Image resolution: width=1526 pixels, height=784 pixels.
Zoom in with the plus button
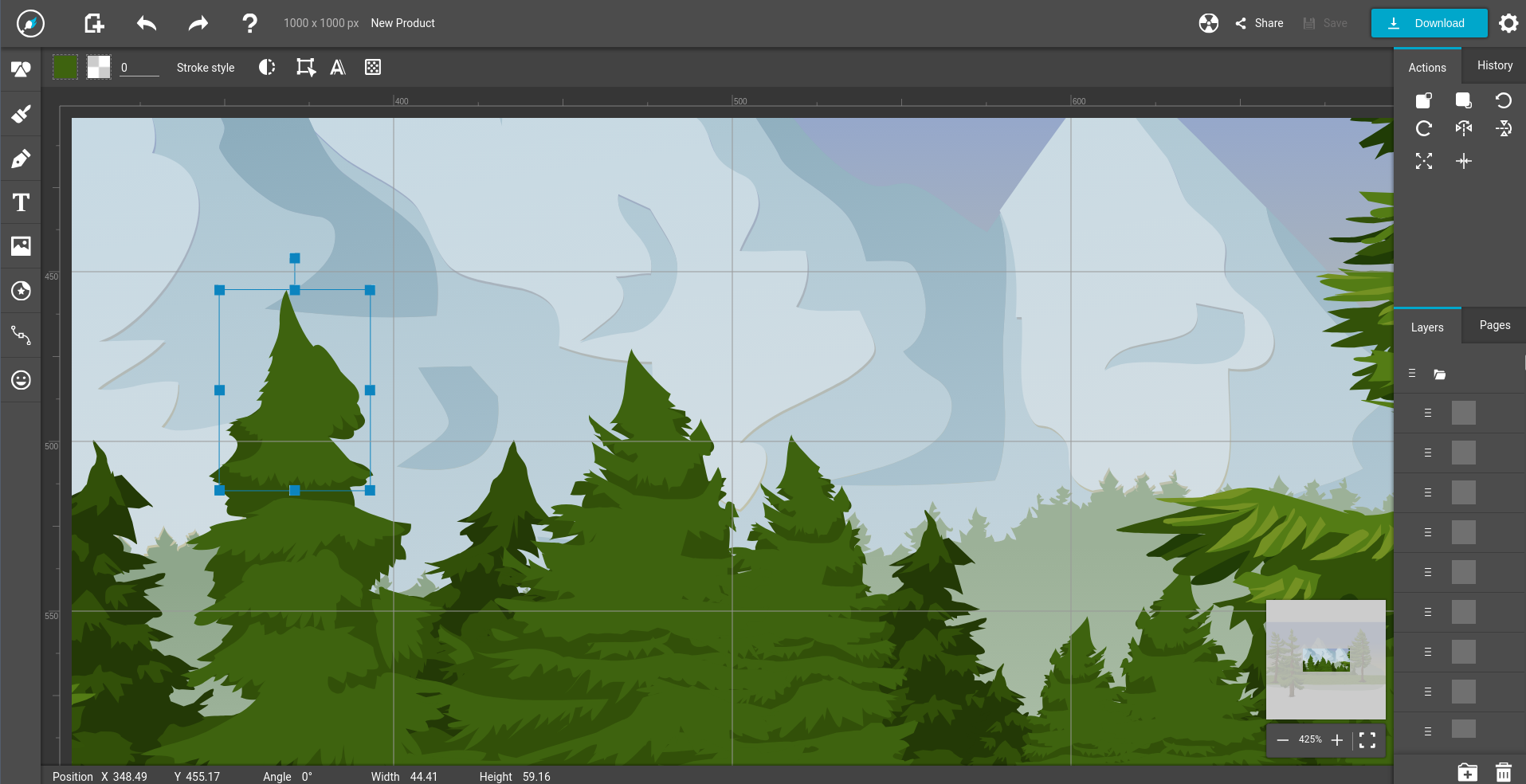click(x=1337, y=740)
